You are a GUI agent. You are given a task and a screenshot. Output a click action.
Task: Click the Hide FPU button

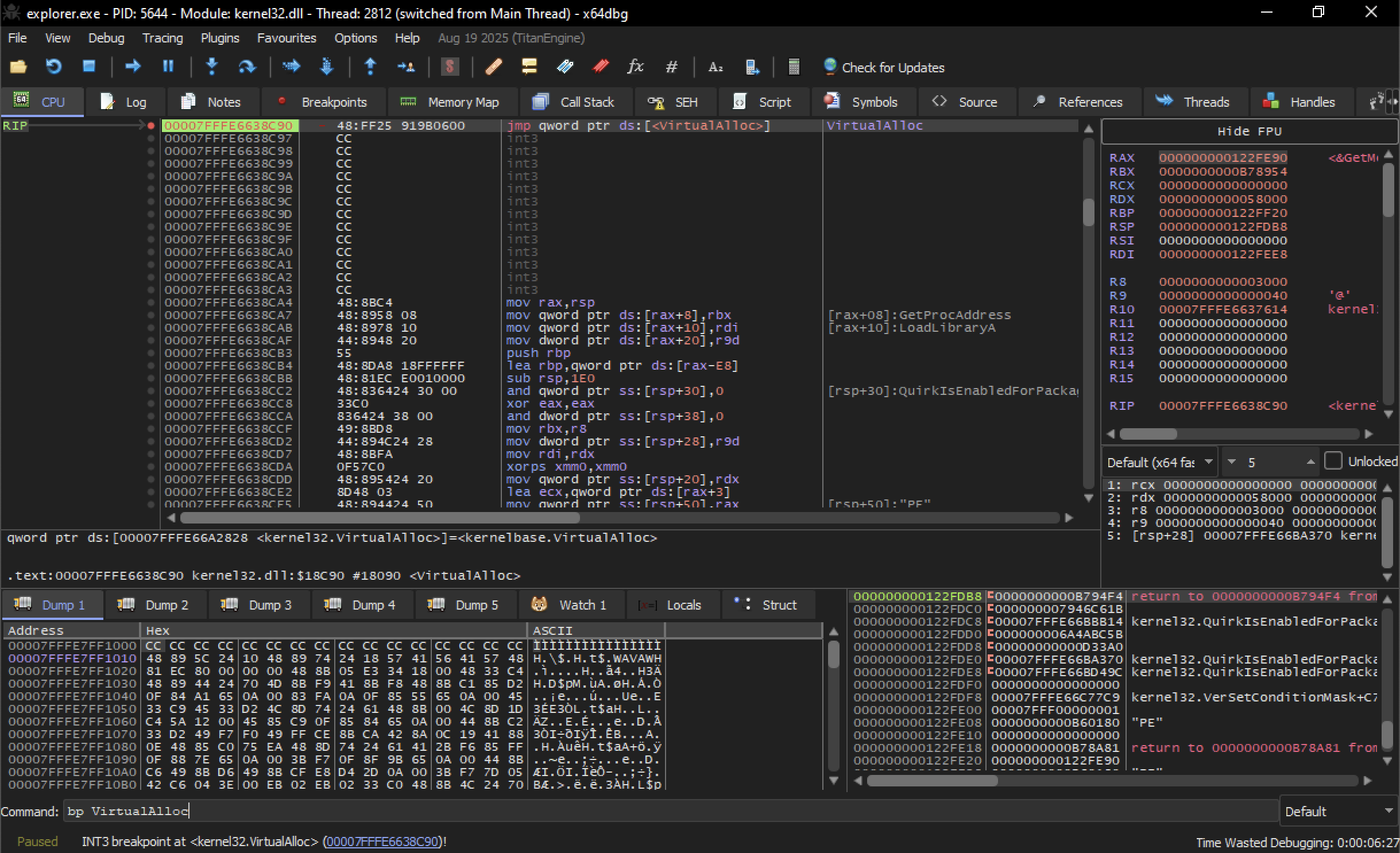click(x=1250, y=131)
